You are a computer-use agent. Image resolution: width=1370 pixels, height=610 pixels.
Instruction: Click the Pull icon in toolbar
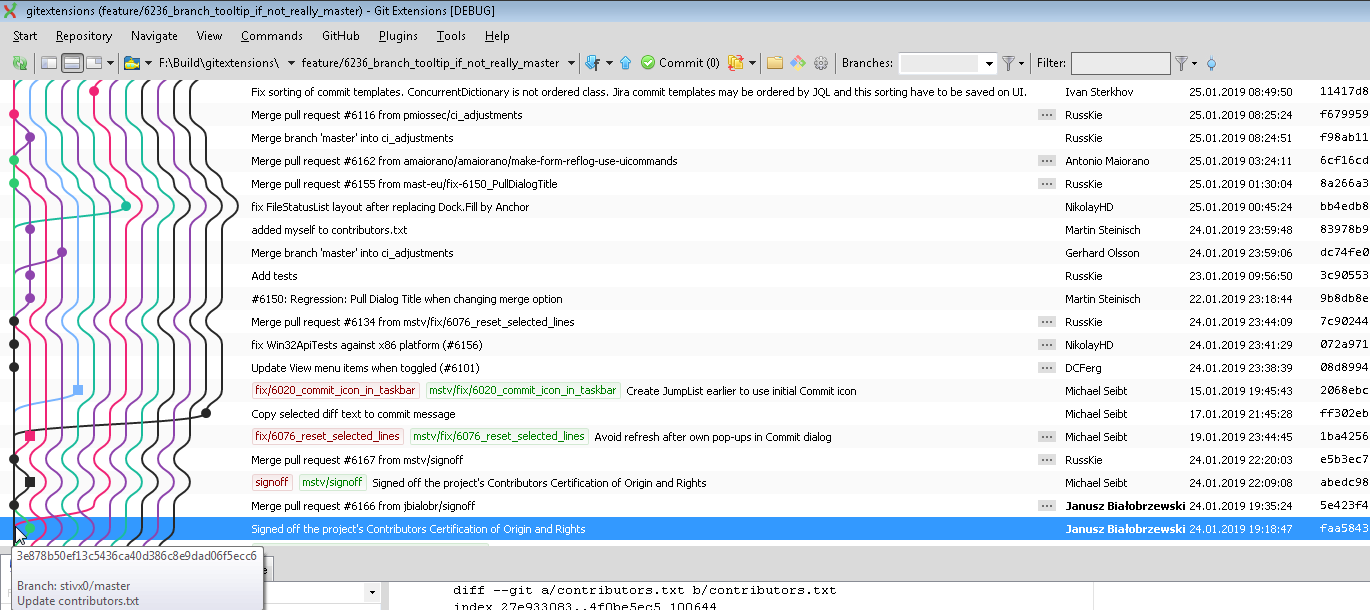[592, 63]
